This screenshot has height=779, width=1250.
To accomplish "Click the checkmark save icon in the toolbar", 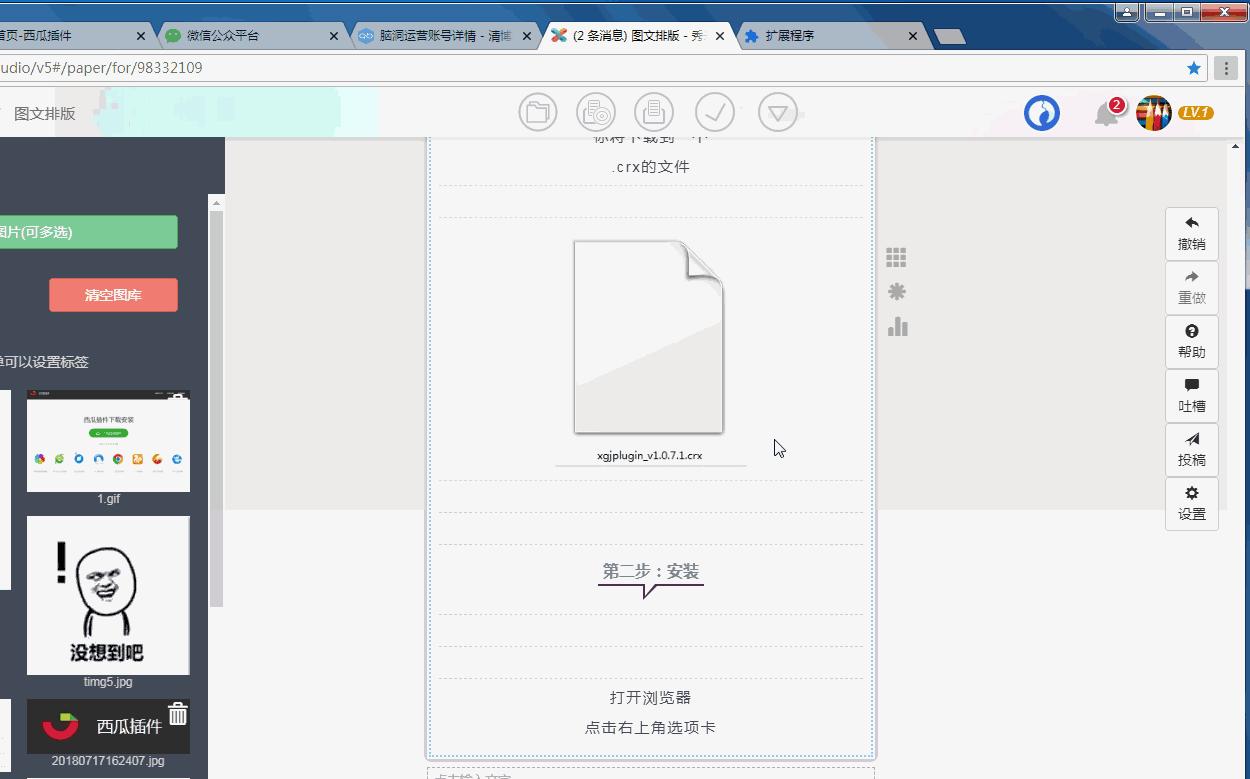I will coord(715,112).
